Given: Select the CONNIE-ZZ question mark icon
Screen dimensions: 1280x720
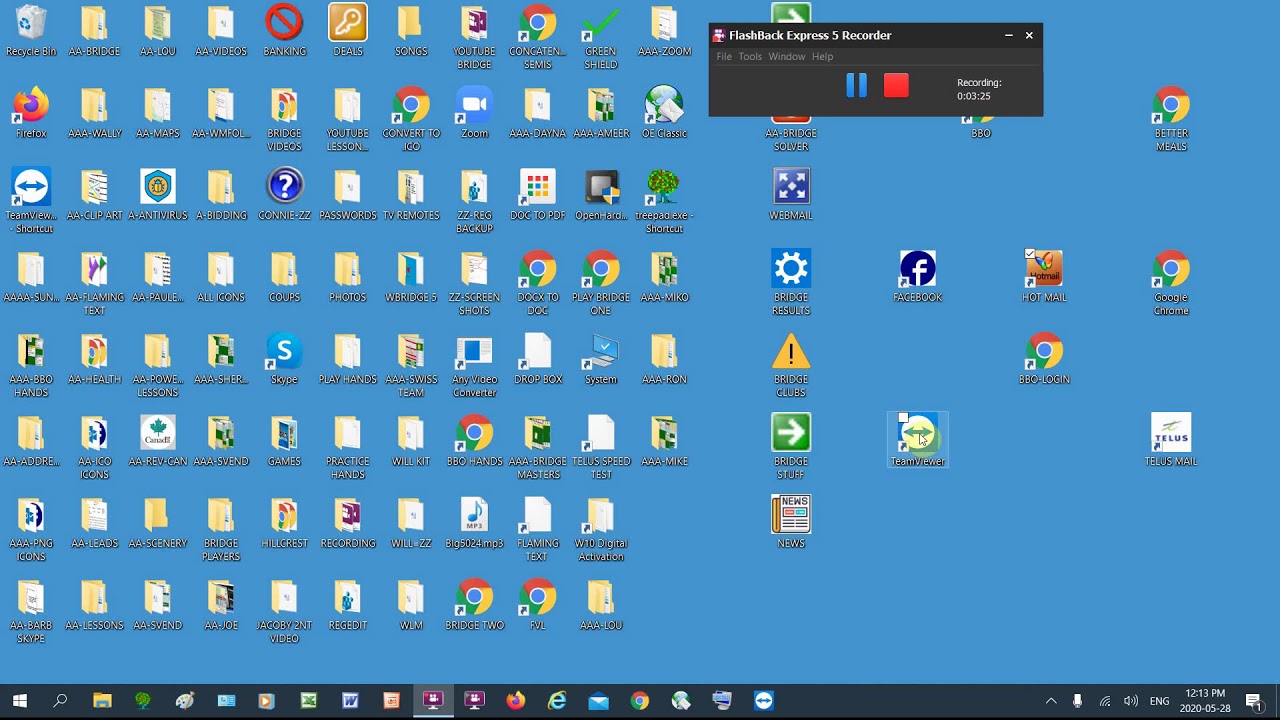Looking at the screenshot, I should point(284,195).
